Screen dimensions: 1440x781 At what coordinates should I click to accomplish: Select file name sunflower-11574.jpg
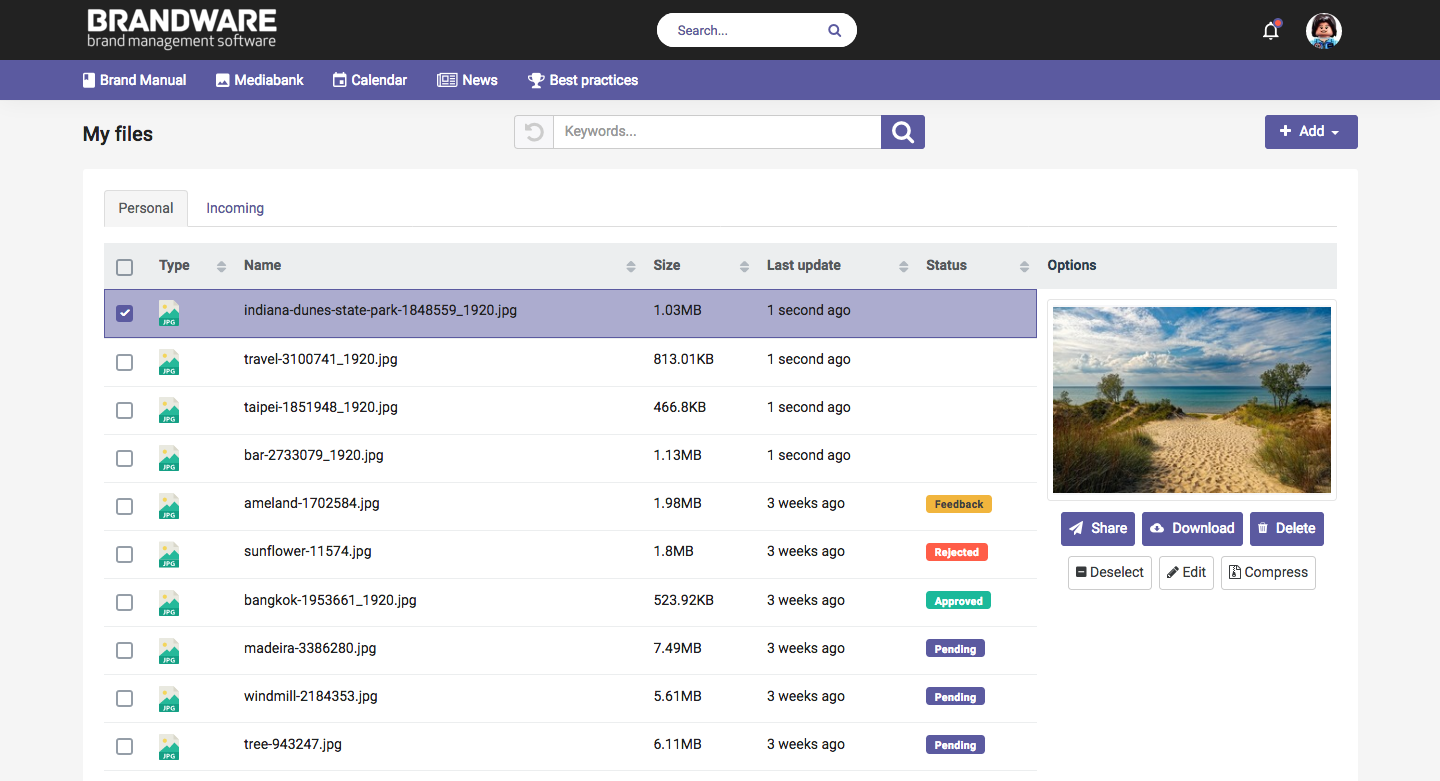(308, 551)
